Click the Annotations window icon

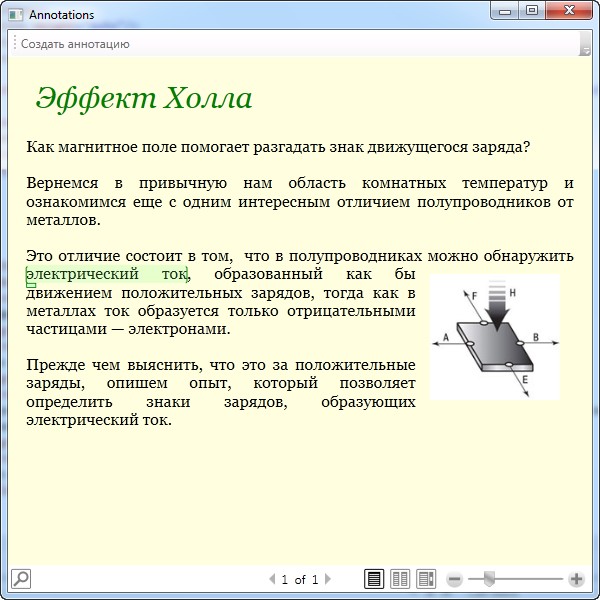[16, 15]
